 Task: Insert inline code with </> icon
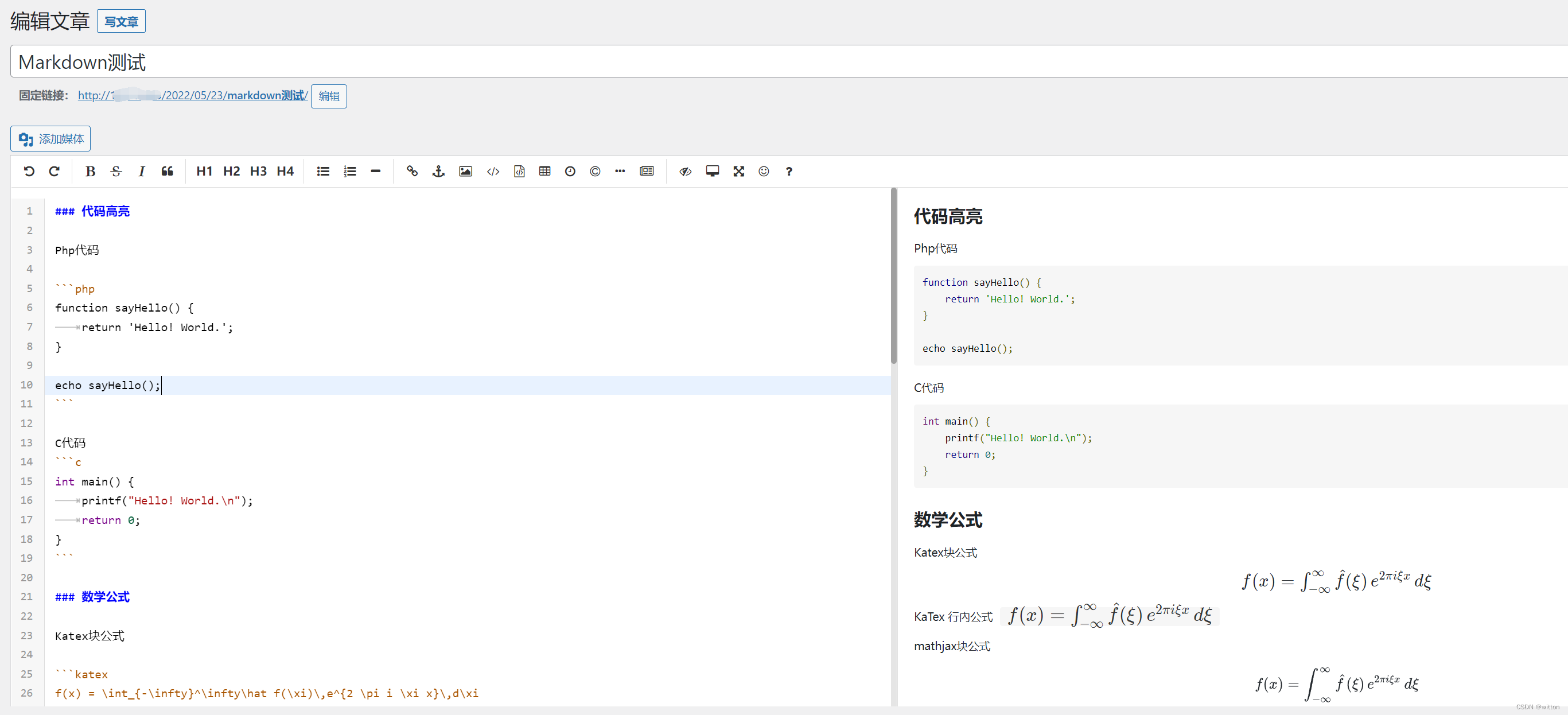tap(493, 172)
